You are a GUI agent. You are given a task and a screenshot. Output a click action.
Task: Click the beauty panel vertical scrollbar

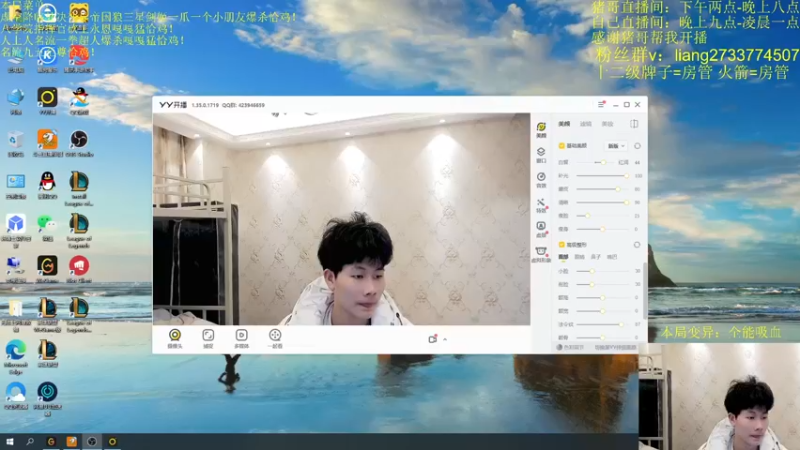coord(645,291)
